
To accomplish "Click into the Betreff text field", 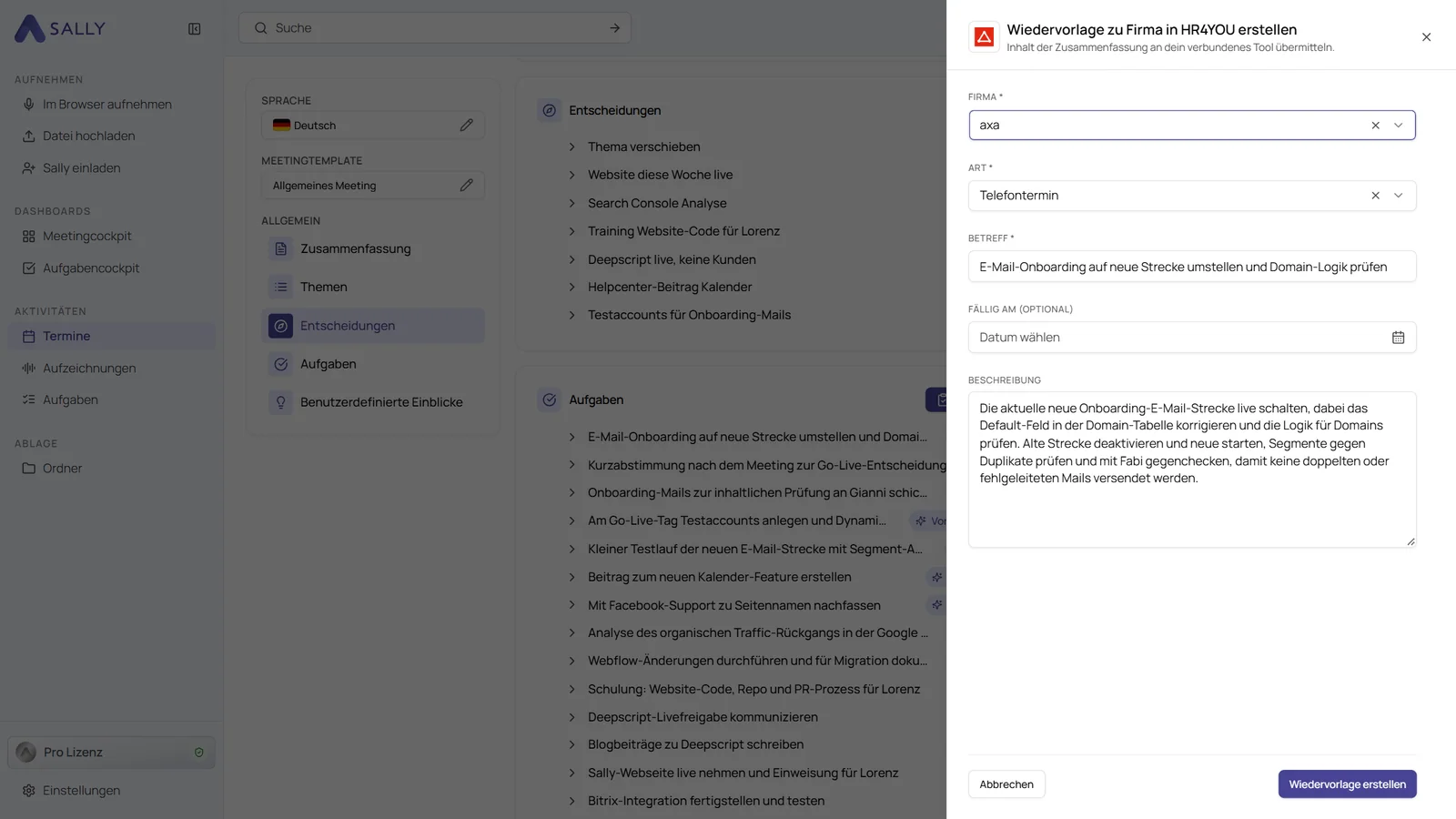I will (x=1192, y=267).
